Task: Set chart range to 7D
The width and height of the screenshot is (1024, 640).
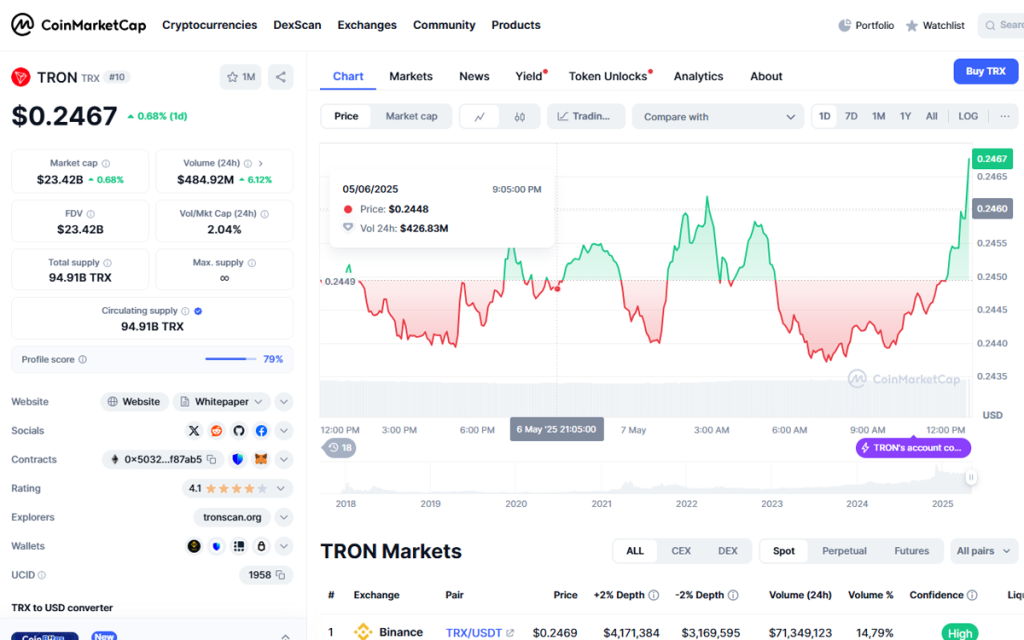Action: tap(851, 116)
